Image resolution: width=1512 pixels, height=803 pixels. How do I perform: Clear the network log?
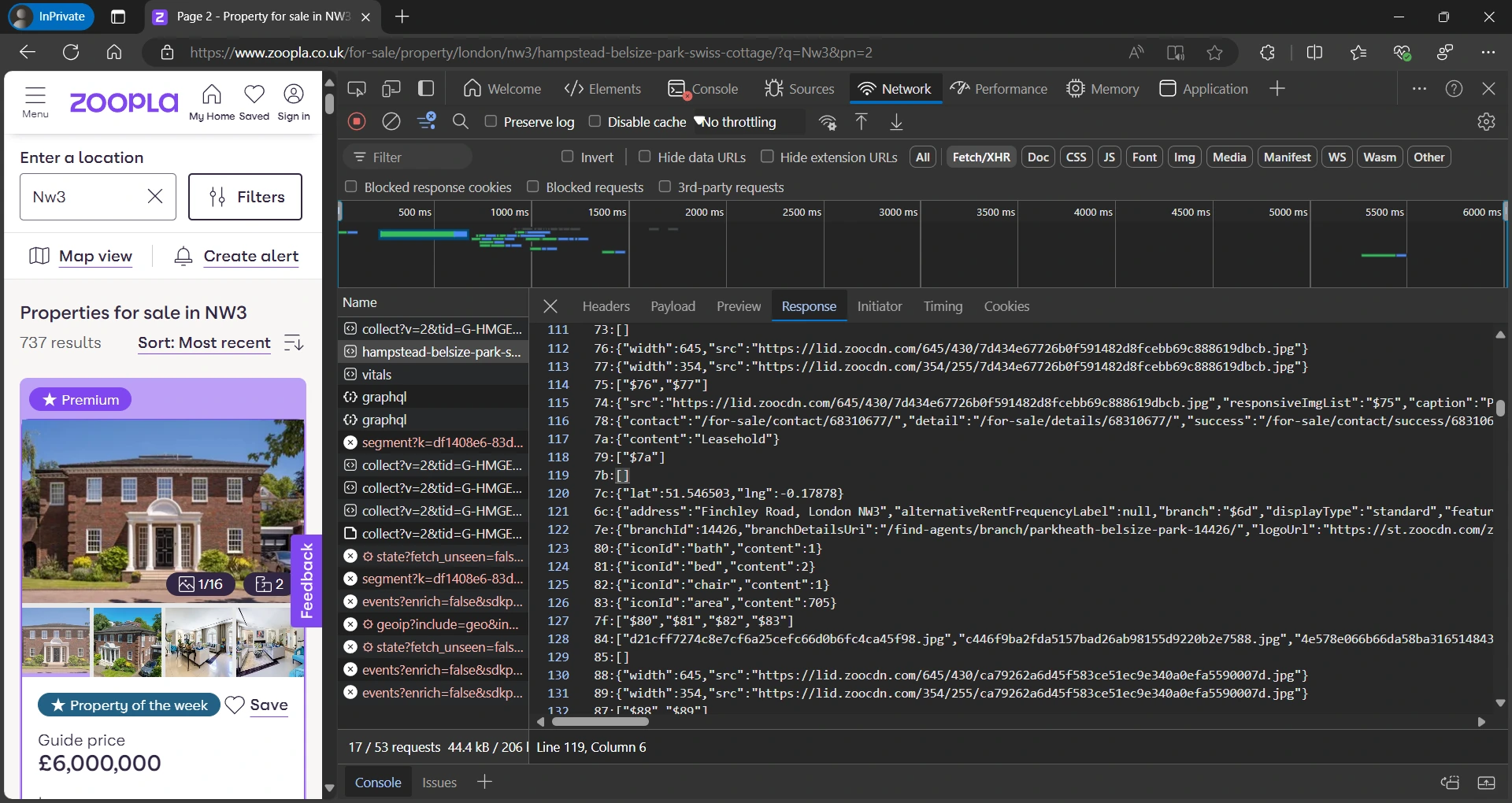[x=391, y=121]
